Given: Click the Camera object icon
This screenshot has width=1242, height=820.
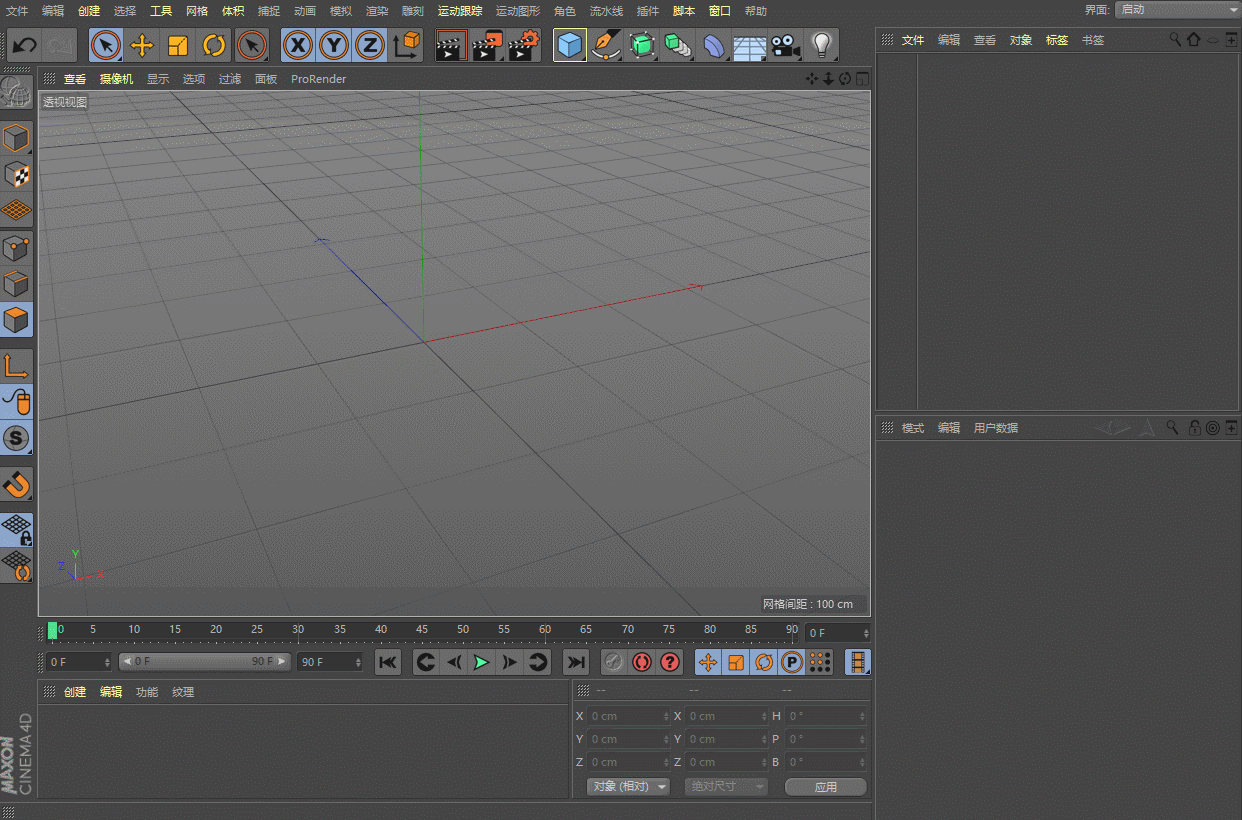Looking at the screenshot, I should pos(786,45).
